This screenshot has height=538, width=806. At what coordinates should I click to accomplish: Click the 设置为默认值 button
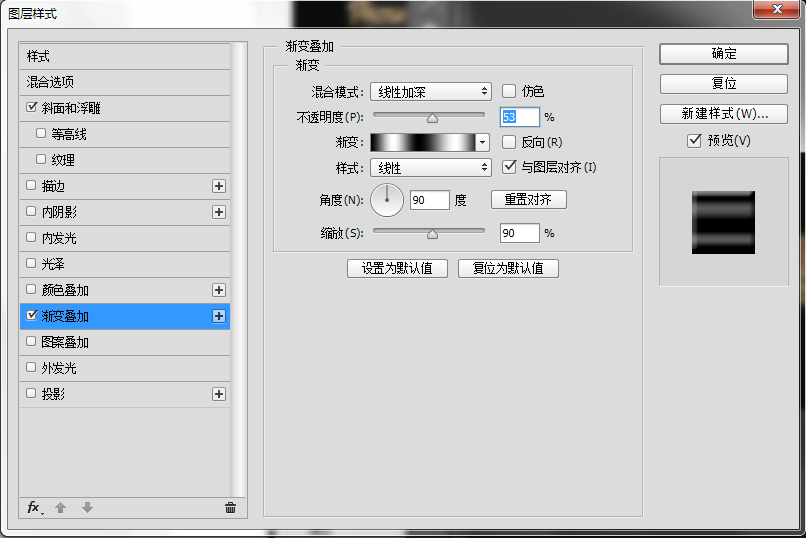point(397,268)
